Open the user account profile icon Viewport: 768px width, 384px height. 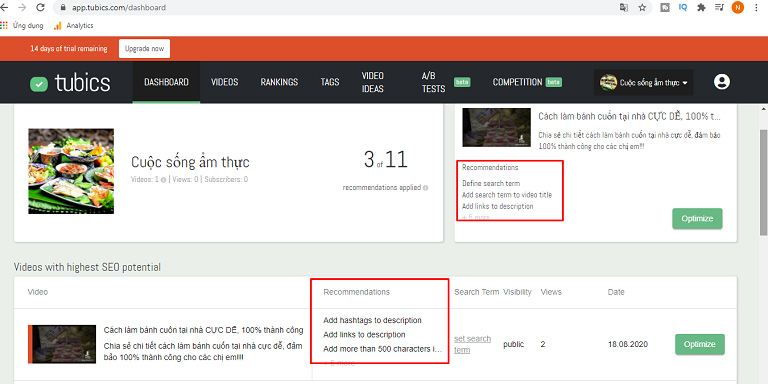click(721, 82)
